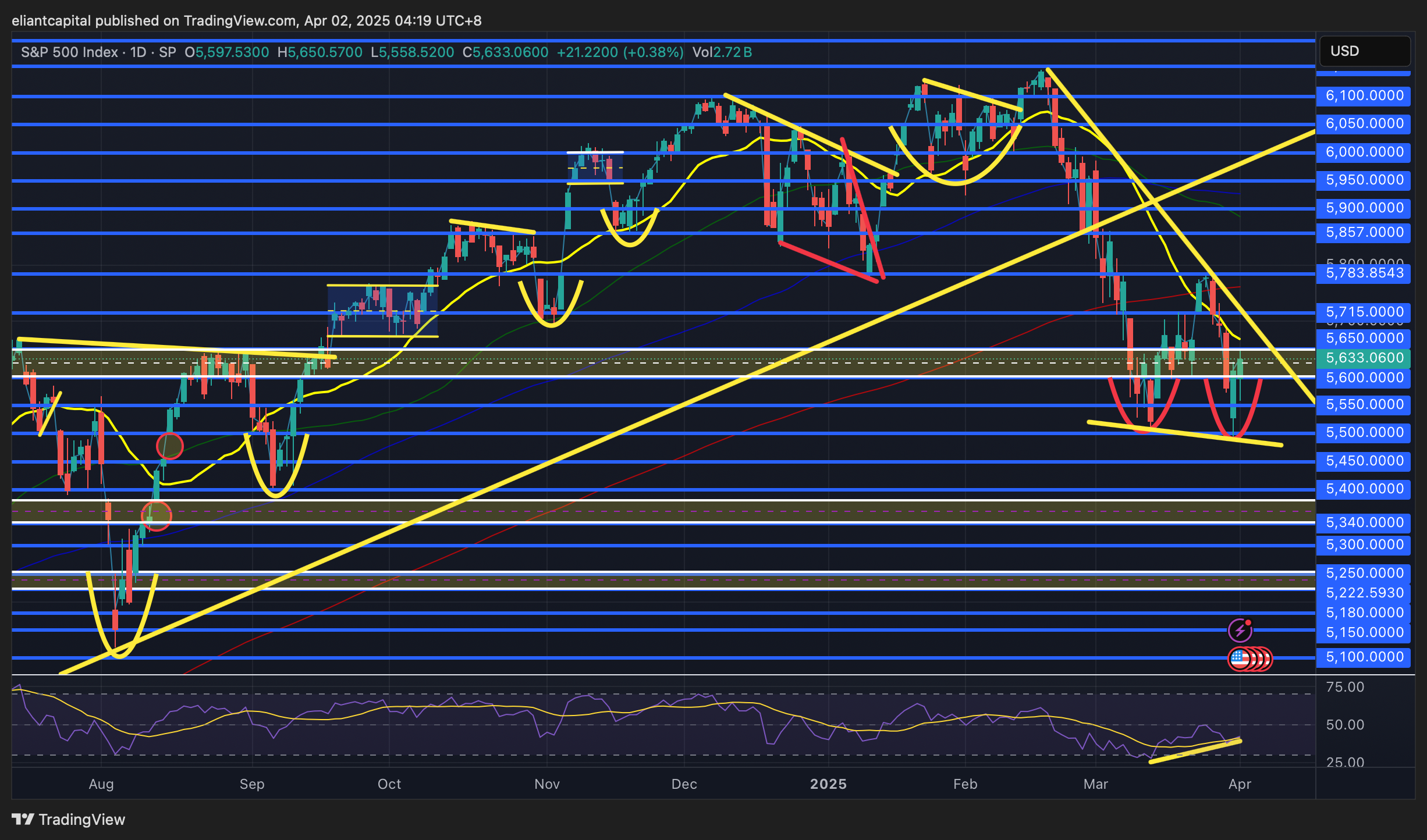Image resolution: width=1427 pixels, height=840 pixels.
Task: Click the Vol 2.72 B volume value
Action: [722, 52]
